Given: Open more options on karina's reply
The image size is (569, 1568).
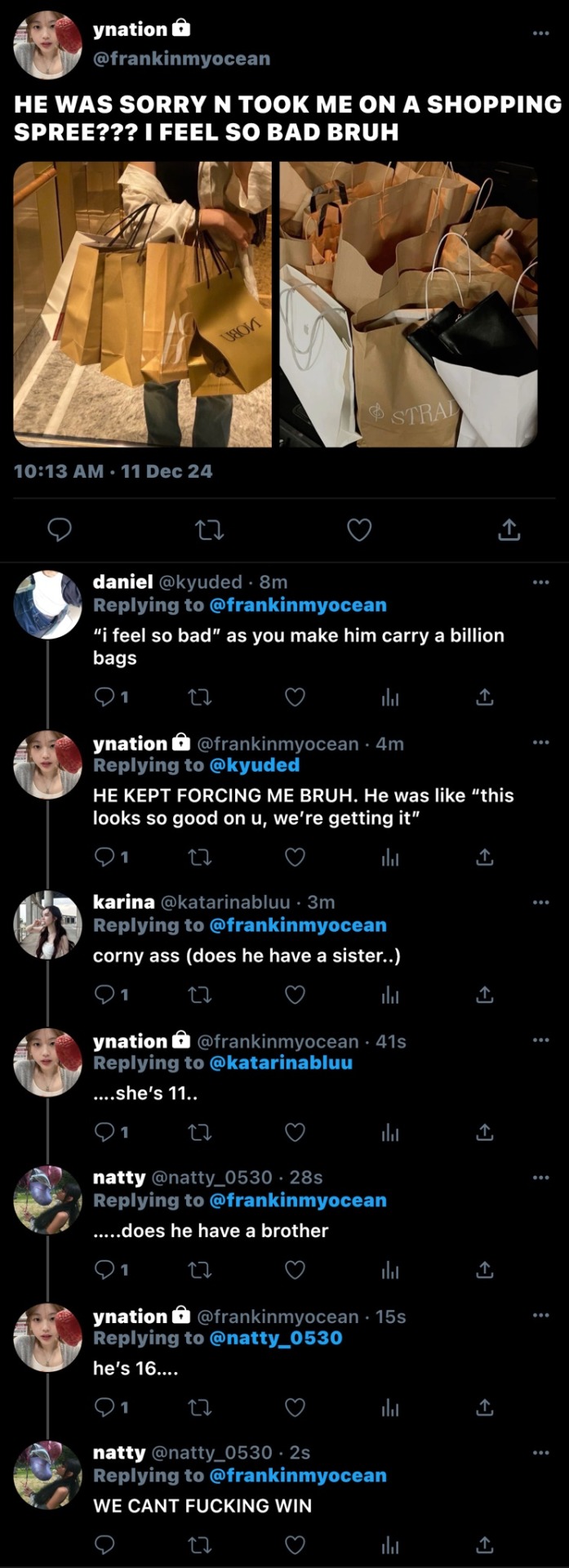Looking at the screenshot, I should [540, 902].
